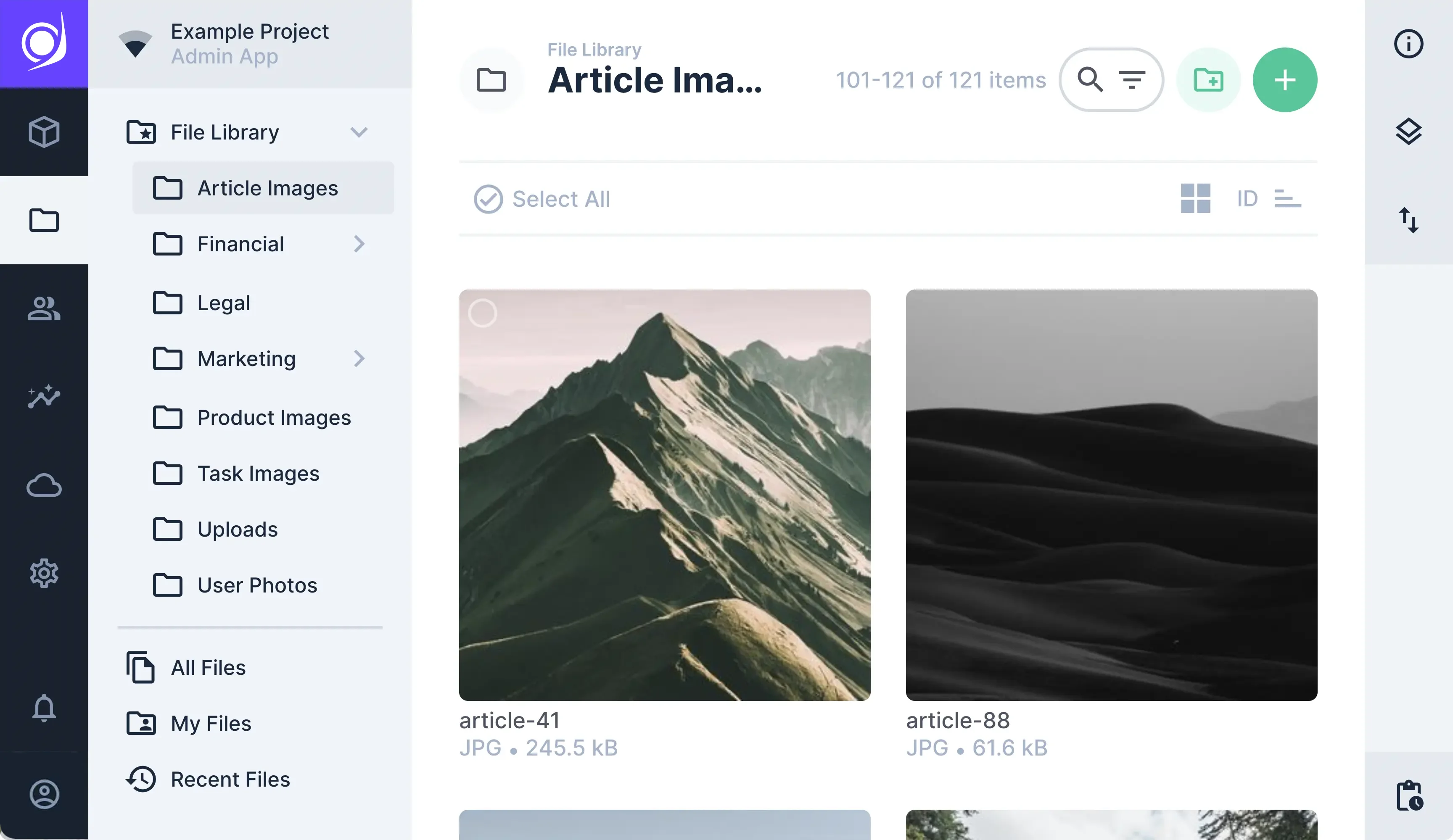Open the User Photos folder

[264, 585]
